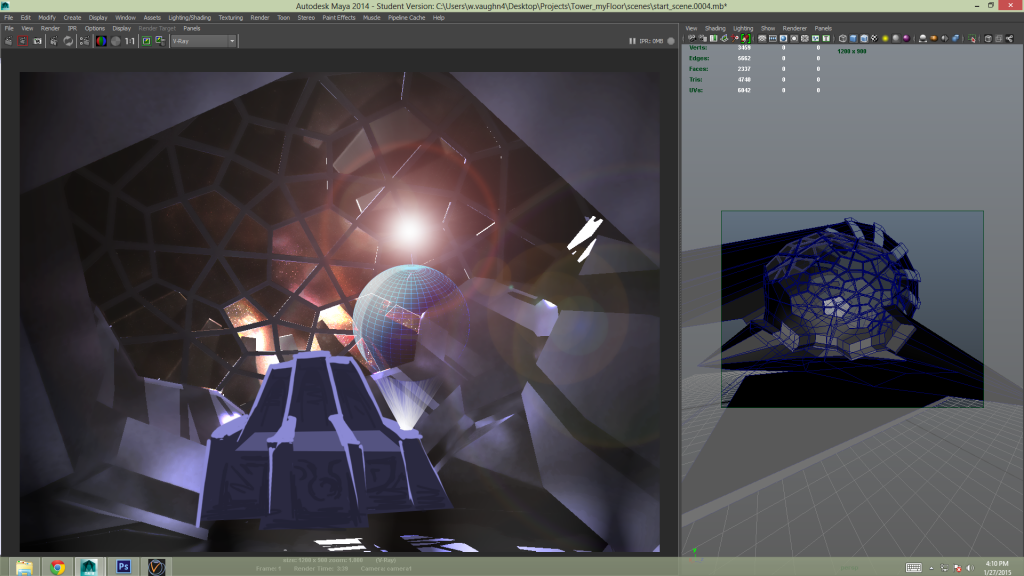Click the 'Verts:' heads-up display label
This screenshot has height=576, width=1024.
coord(697,48)
